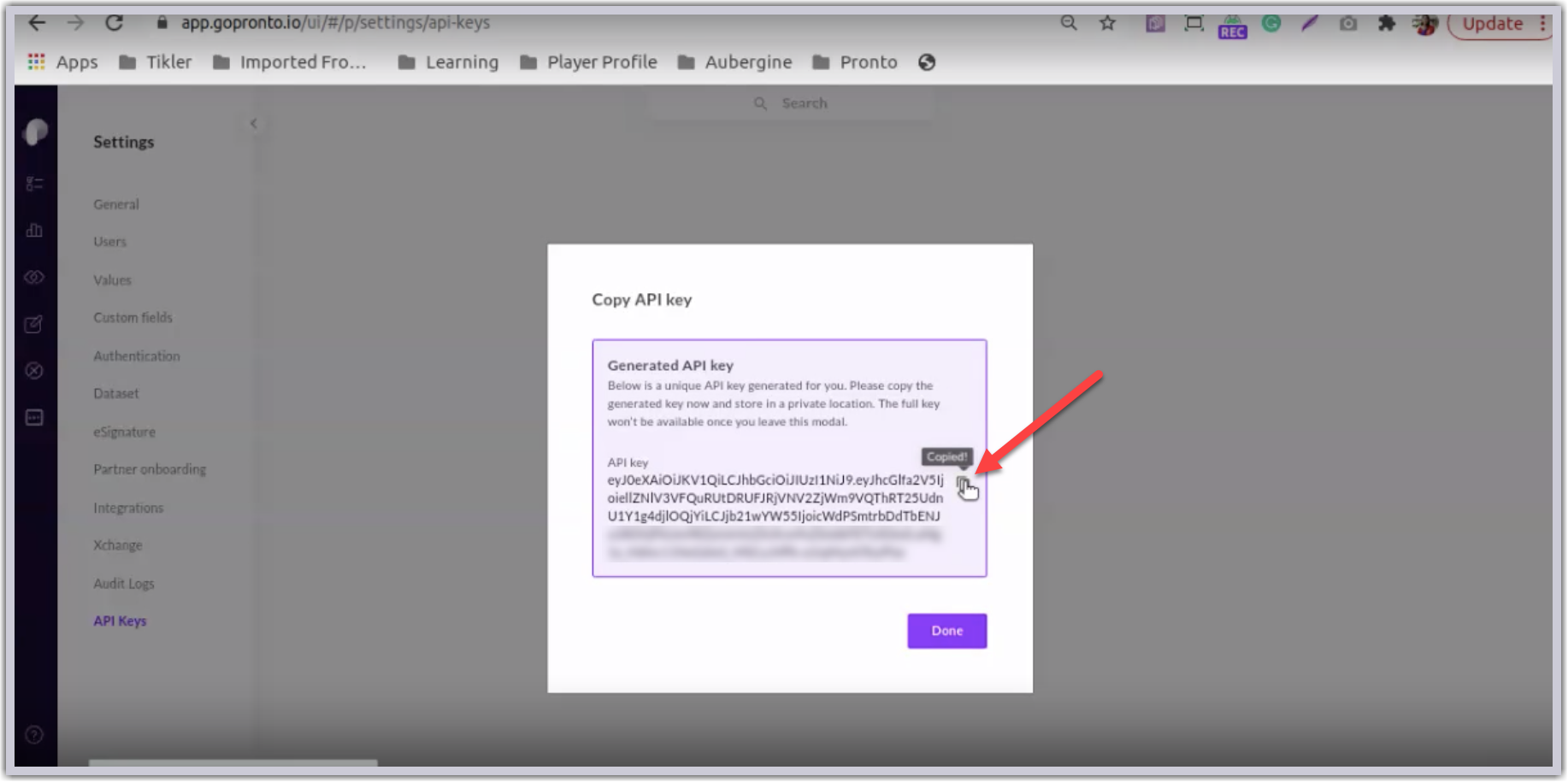Open the Tikler bookmark folder
1568x782 pixels.
[x=156, y=62]
